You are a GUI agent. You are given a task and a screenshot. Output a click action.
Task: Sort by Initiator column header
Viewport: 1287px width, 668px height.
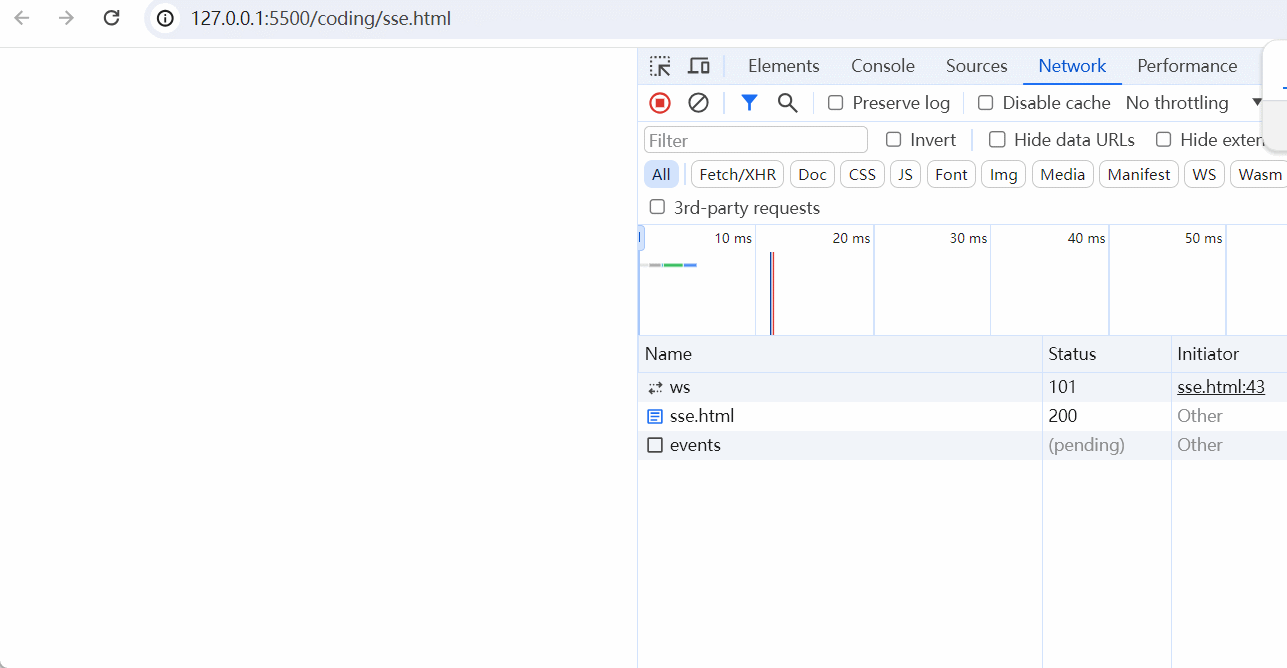1229,354
